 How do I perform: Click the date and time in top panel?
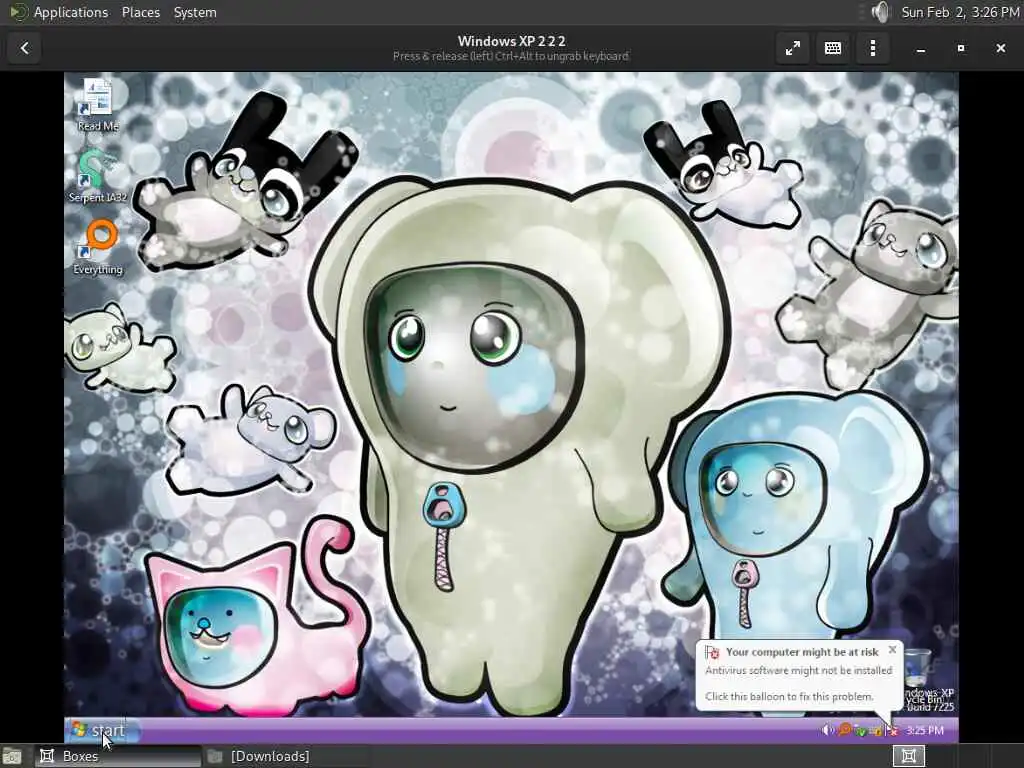[960, 12]
